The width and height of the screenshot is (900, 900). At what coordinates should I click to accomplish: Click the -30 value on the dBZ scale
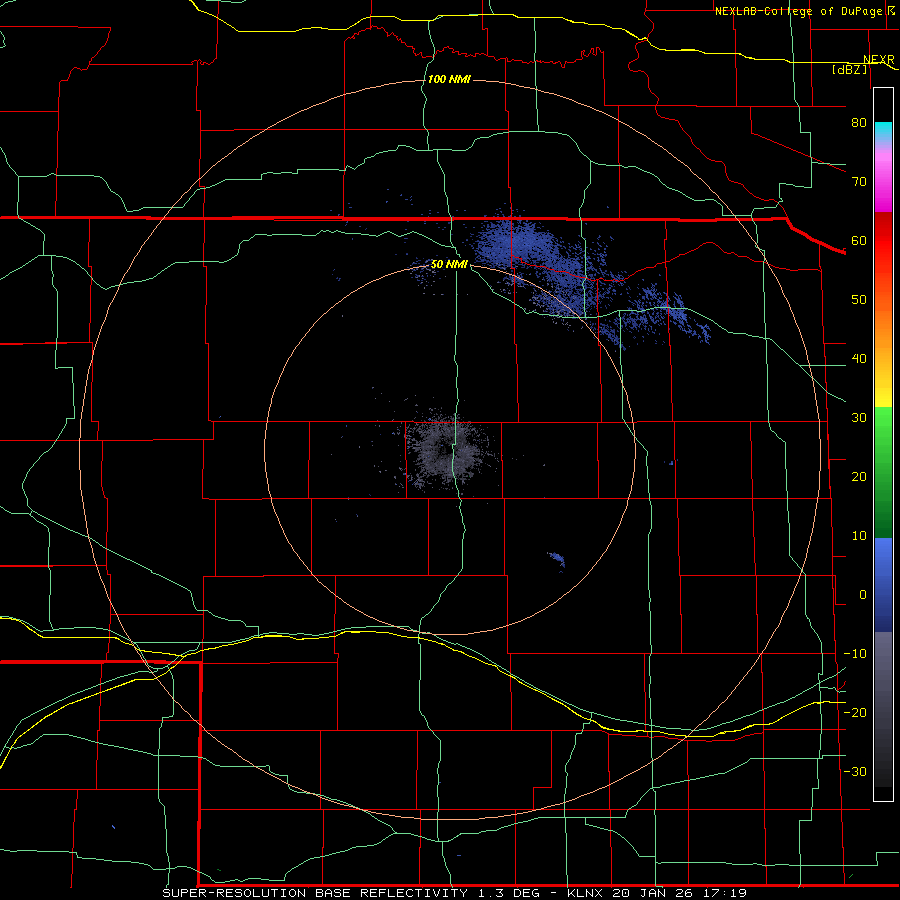(x=855, y=771)
